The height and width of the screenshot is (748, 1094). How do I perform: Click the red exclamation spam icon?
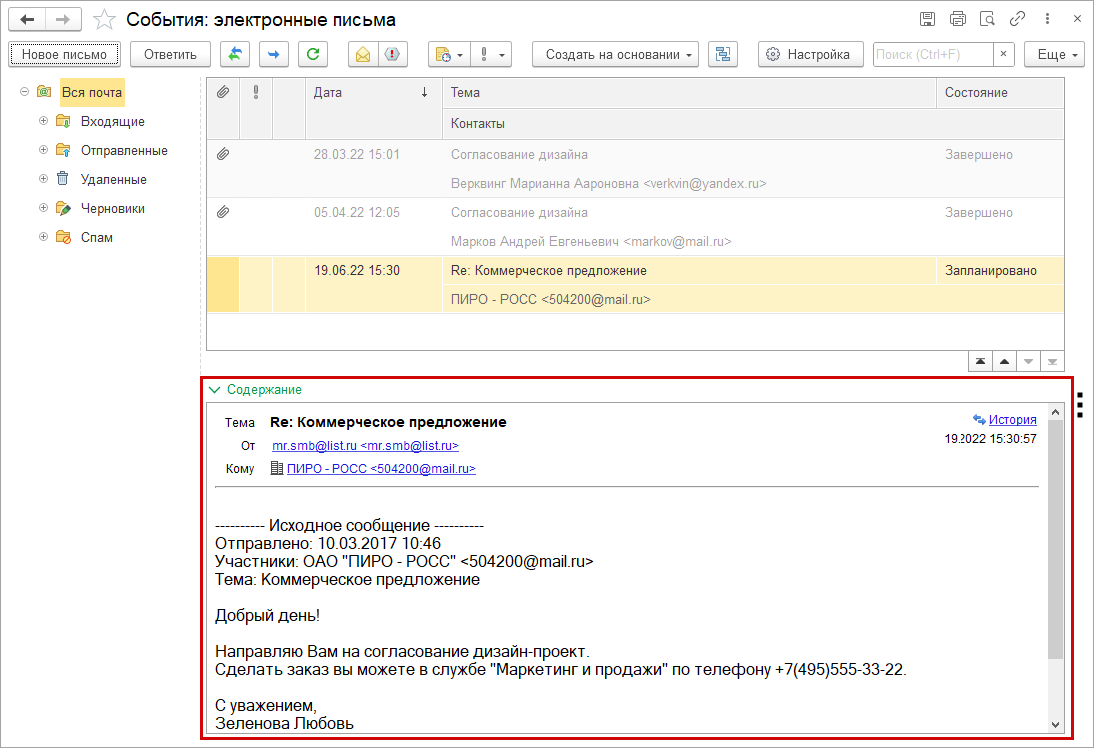393,54
